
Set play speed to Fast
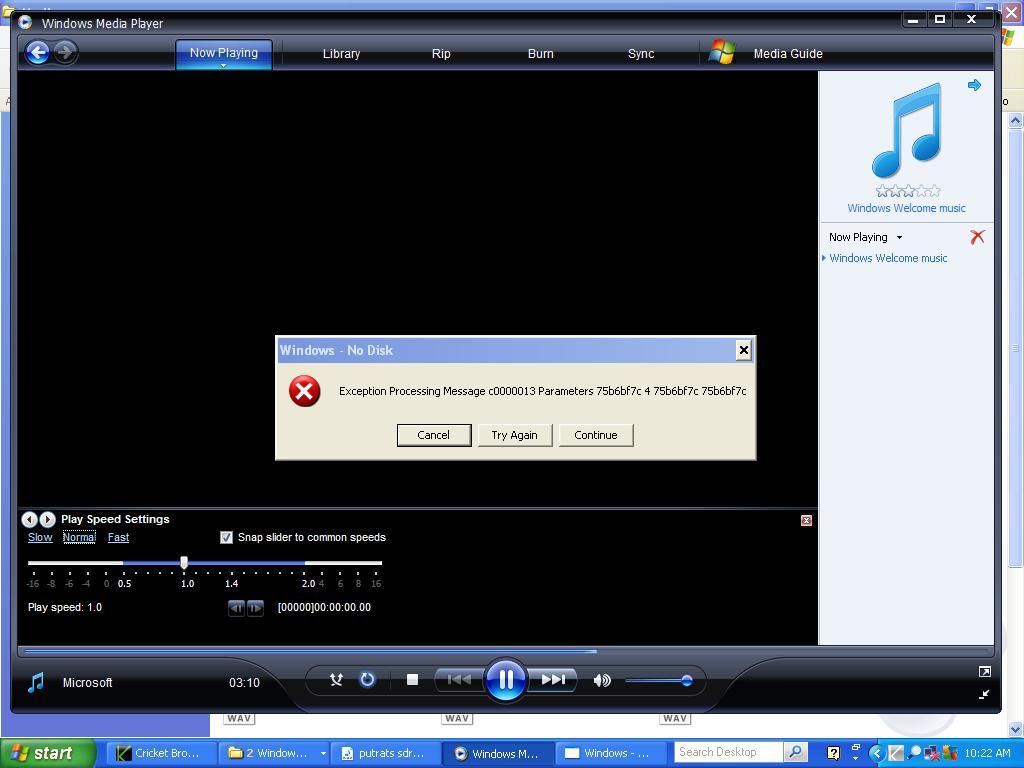tap(118, 537)
